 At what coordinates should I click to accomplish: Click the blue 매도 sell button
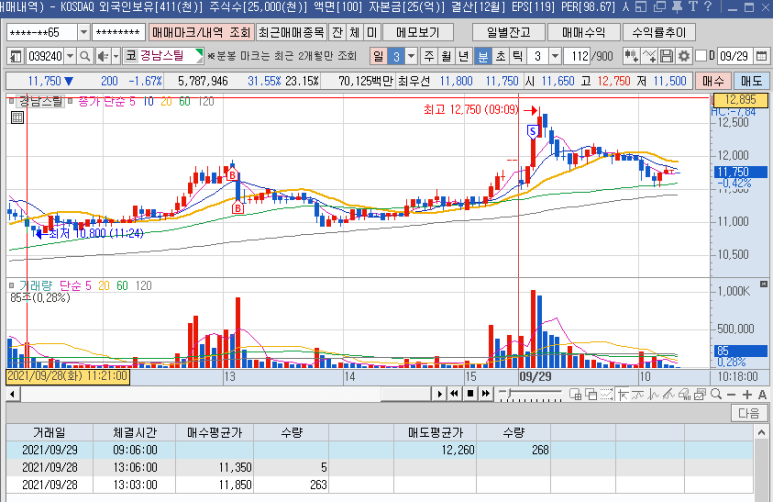(751, 81)
